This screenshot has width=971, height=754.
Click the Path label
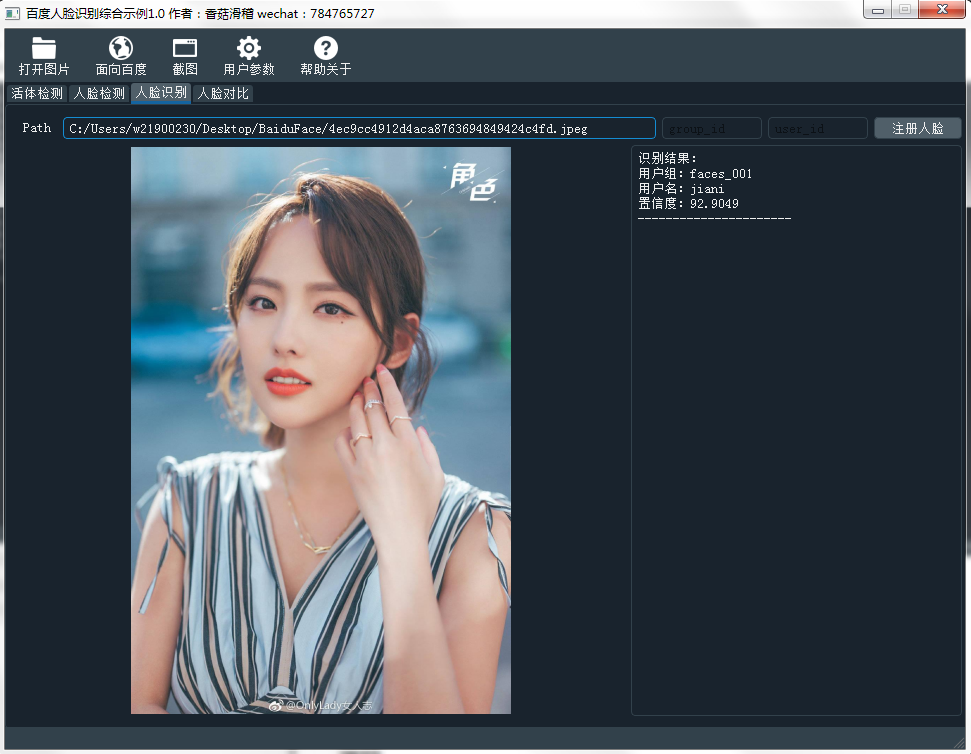pos(37,128)
